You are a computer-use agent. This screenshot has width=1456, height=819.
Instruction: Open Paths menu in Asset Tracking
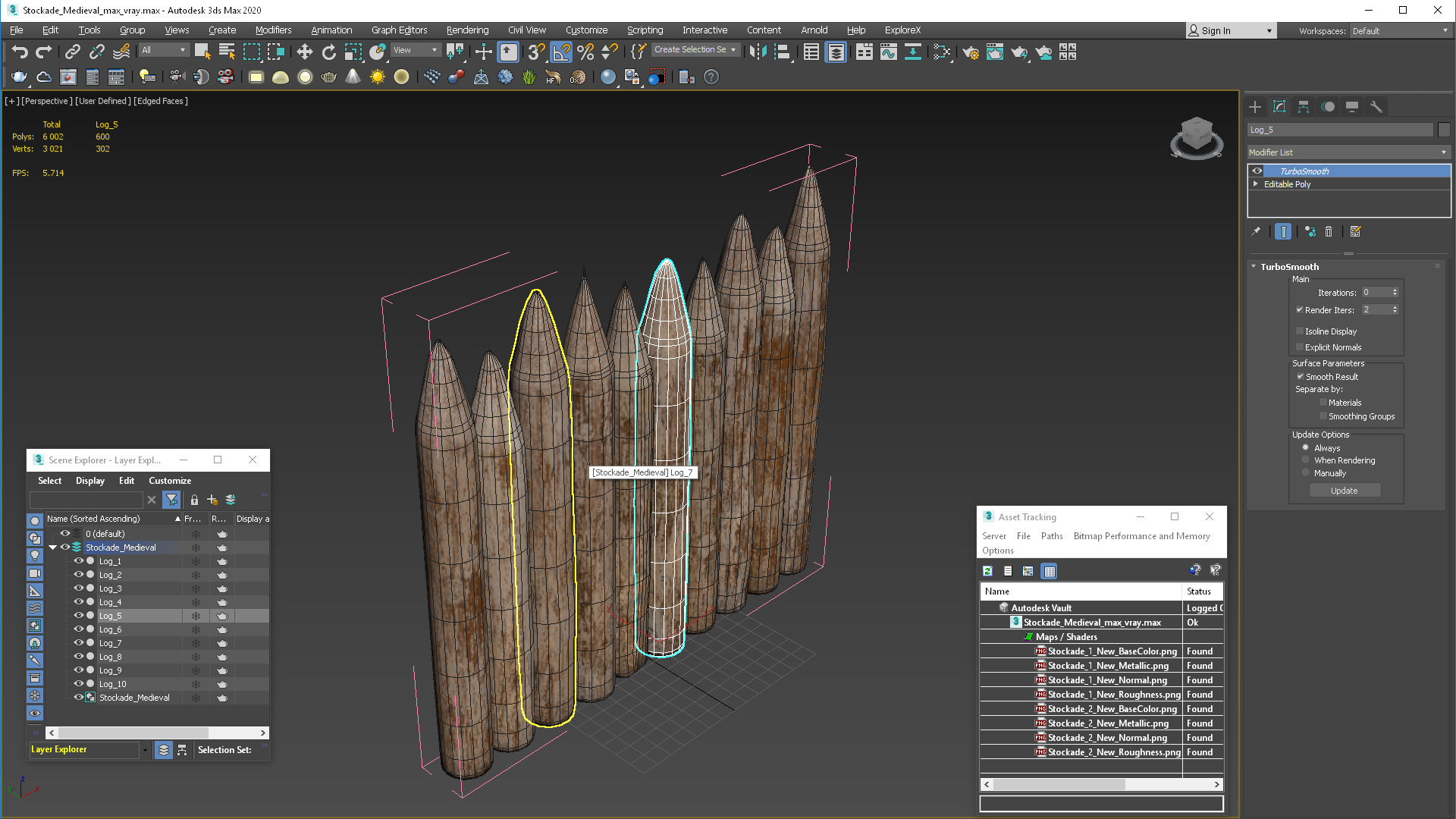1052,536
